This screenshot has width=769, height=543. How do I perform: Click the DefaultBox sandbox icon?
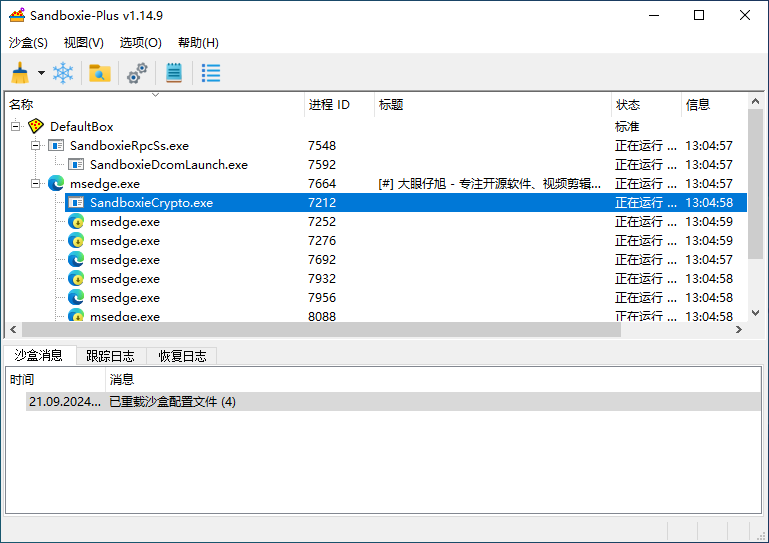(36, 126)
